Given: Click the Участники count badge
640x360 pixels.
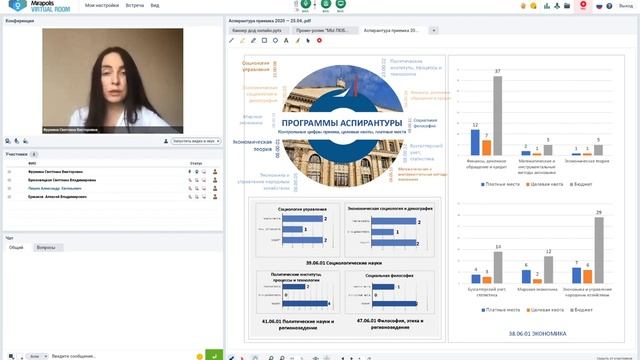Looking at the screenshot, I should coord(34,154).
